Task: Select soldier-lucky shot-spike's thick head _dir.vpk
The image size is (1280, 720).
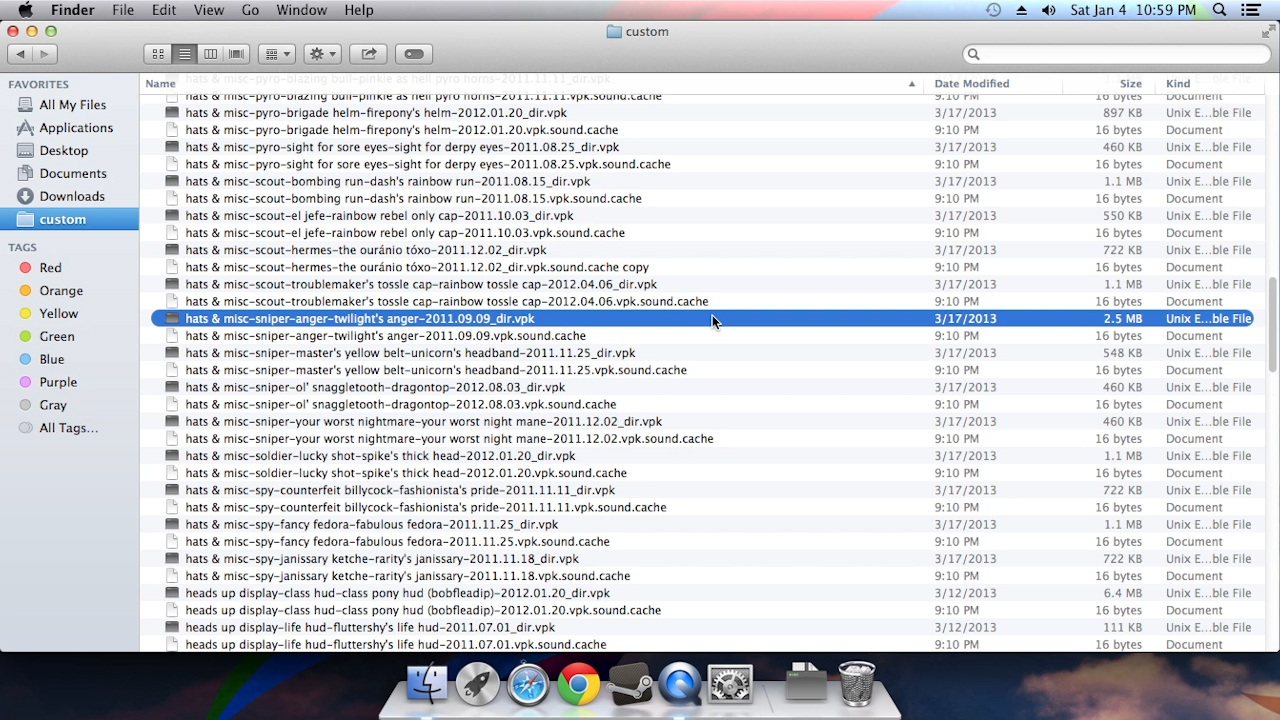Action: (701, 455)
